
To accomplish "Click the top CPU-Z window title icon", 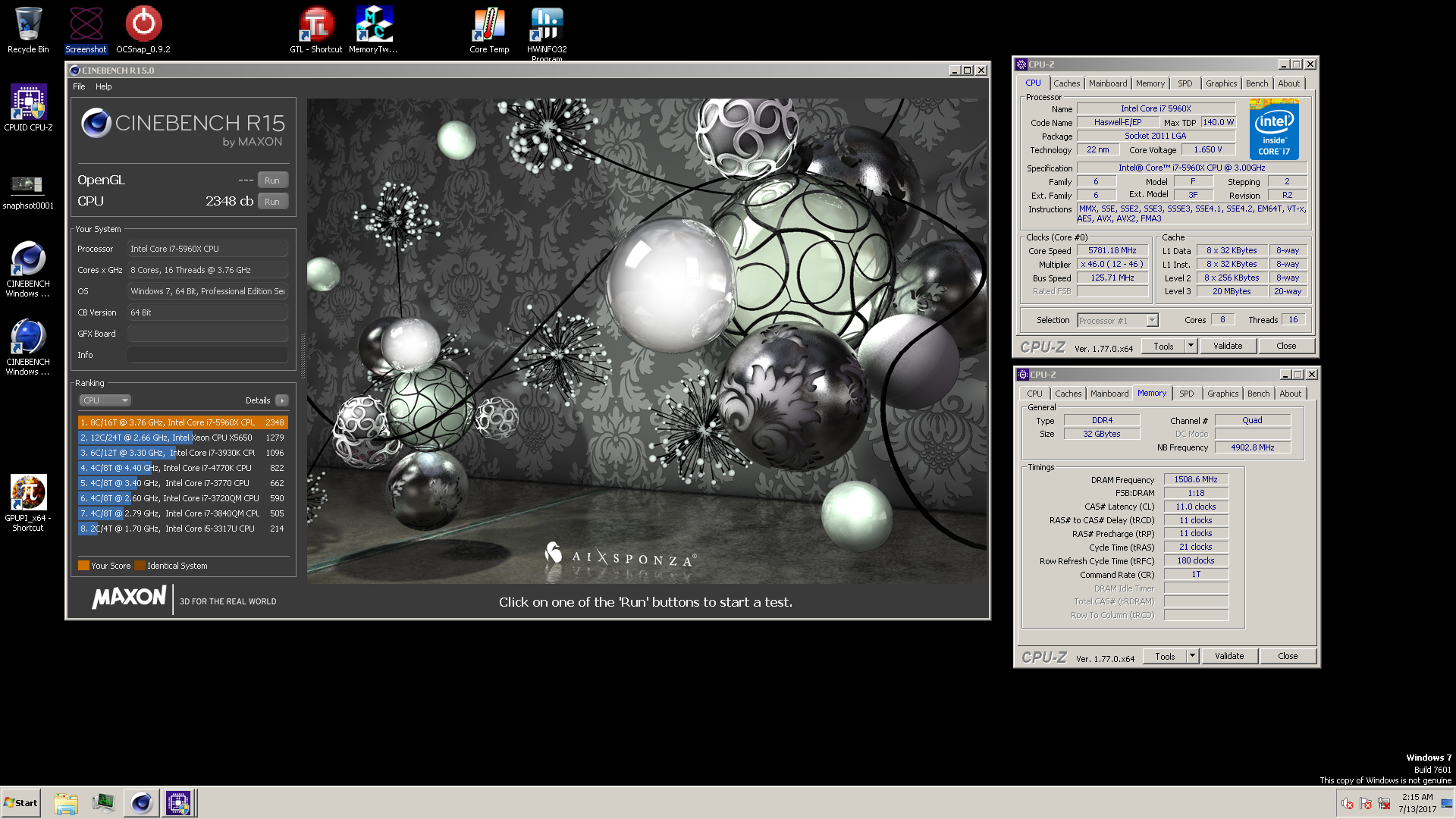I will click(1021, 64).
